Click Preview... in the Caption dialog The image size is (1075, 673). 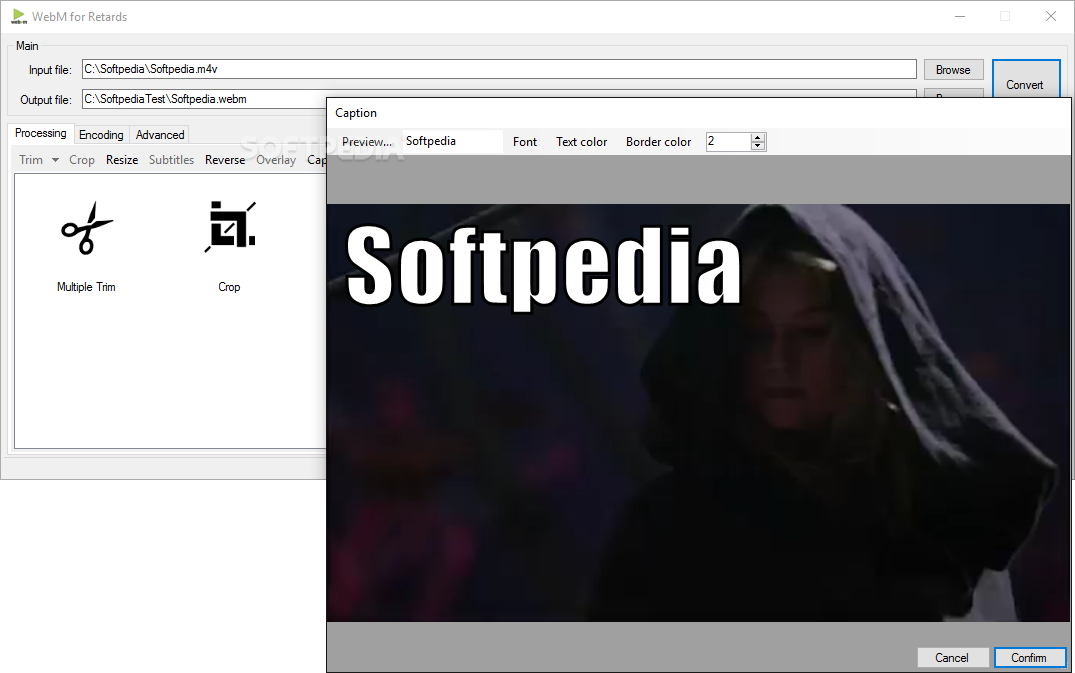click(367, 142)
